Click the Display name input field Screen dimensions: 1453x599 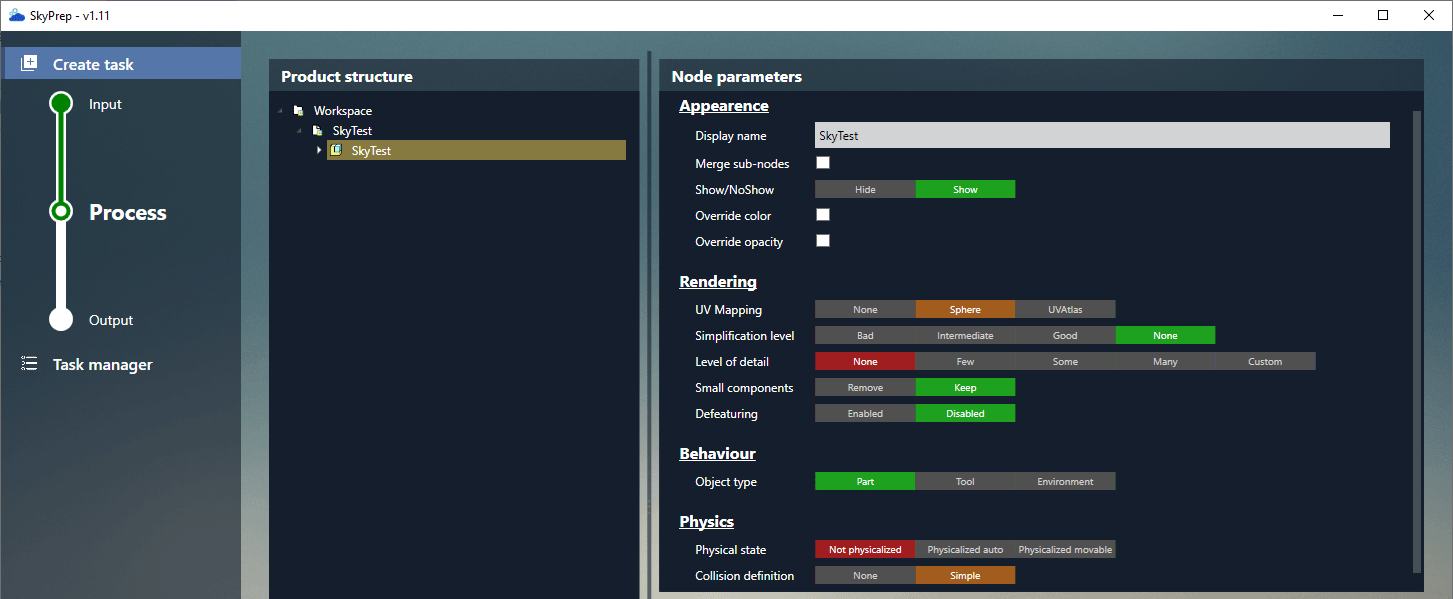pos(1102,135)
